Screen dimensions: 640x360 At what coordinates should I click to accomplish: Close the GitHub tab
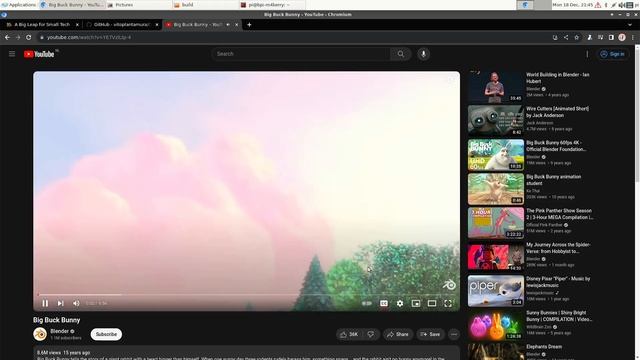[x=157, y=24]
